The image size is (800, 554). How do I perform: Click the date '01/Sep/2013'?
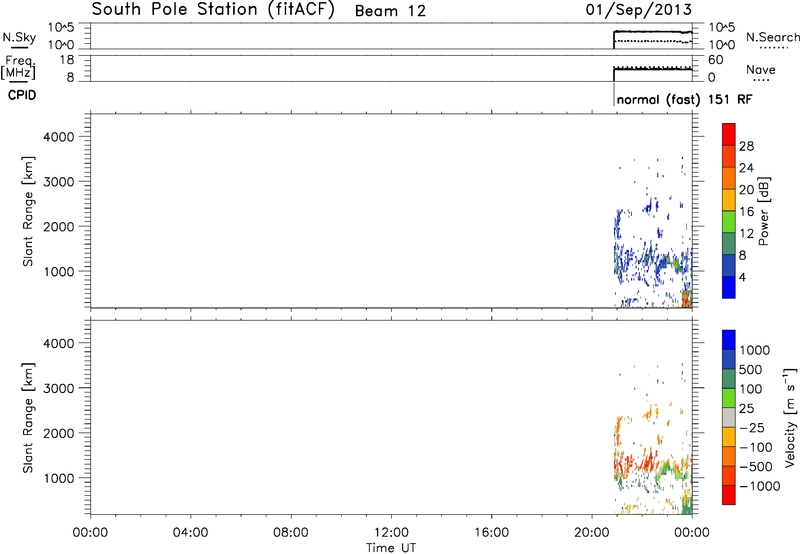click(639, 10)
